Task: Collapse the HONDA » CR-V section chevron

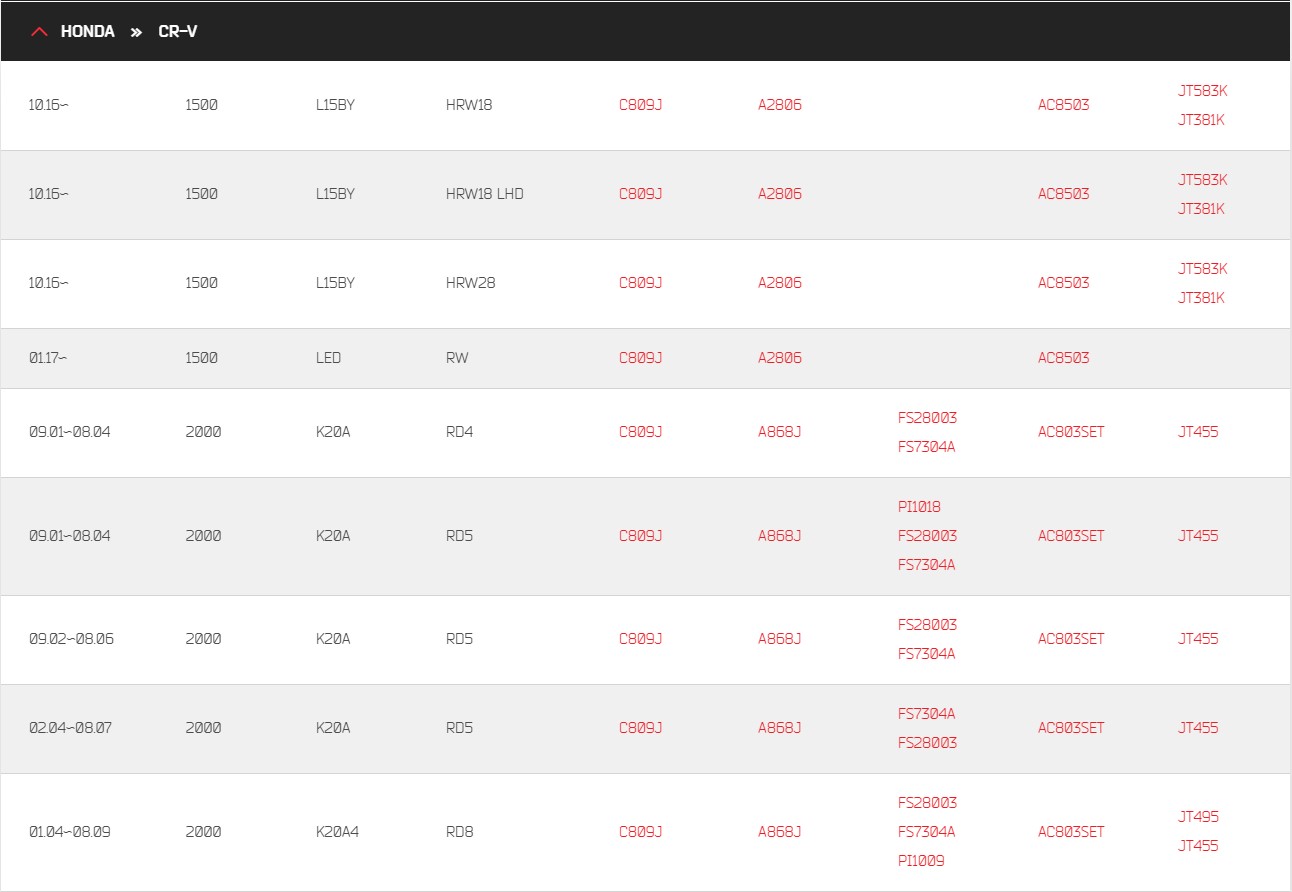Action: click(x=39, y=32)
